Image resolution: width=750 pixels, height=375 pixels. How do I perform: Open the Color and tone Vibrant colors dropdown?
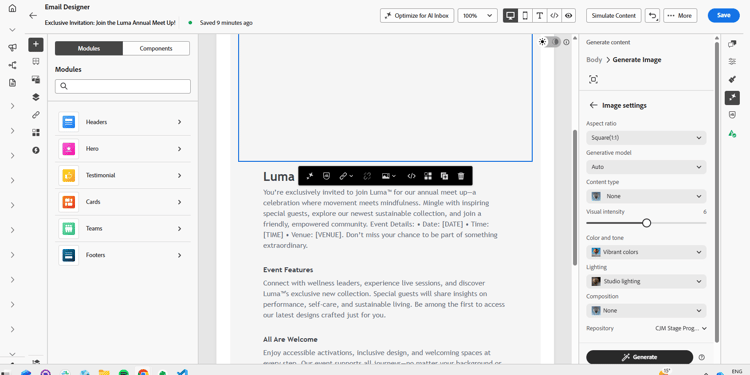646,252
